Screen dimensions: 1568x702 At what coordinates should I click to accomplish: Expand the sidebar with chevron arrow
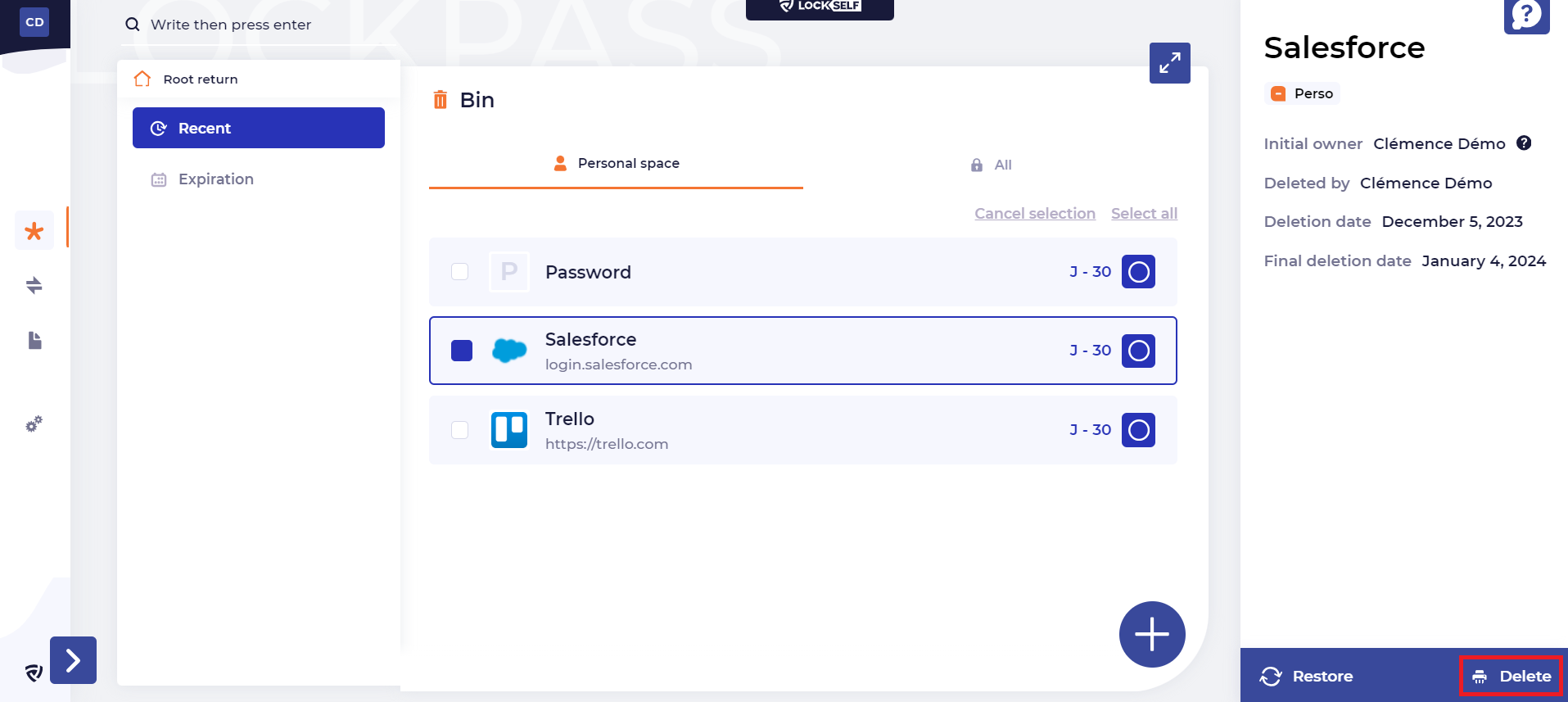tap(73, 660)
